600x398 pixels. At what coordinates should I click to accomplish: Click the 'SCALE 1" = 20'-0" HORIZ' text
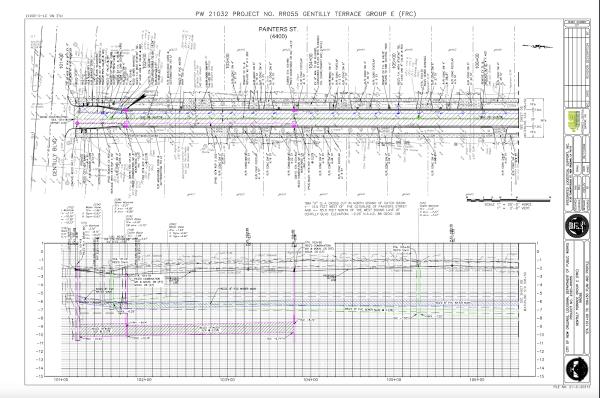point(508,205)
